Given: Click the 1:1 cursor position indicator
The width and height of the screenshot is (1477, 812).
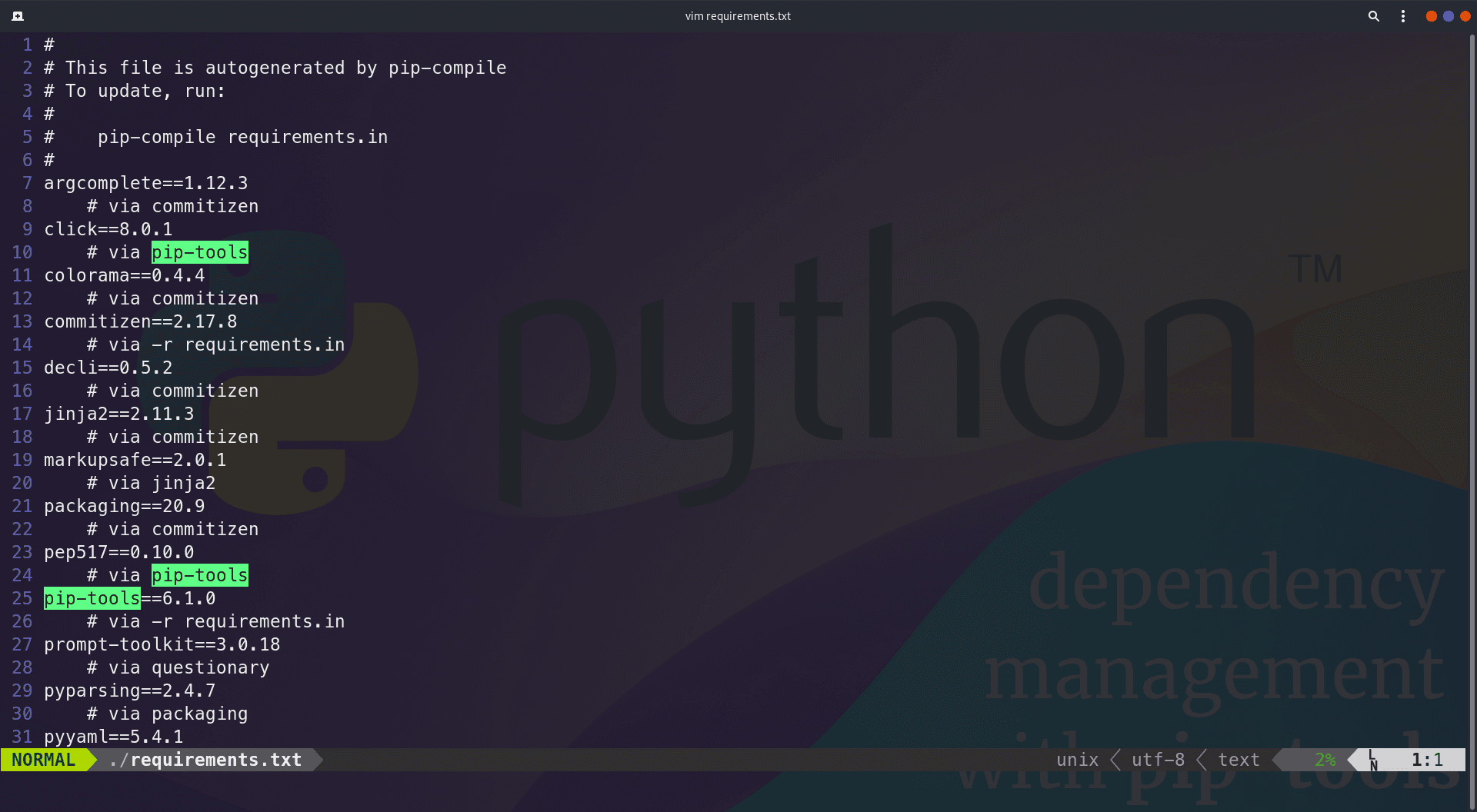Looking at the screenshot, I should [1429, 760].
